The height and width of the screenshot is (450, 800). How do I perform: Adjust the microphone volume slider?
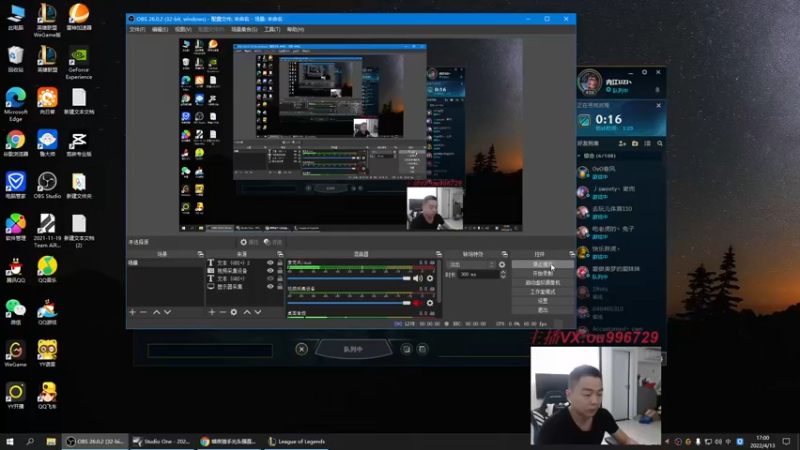(x=349, y=278)
